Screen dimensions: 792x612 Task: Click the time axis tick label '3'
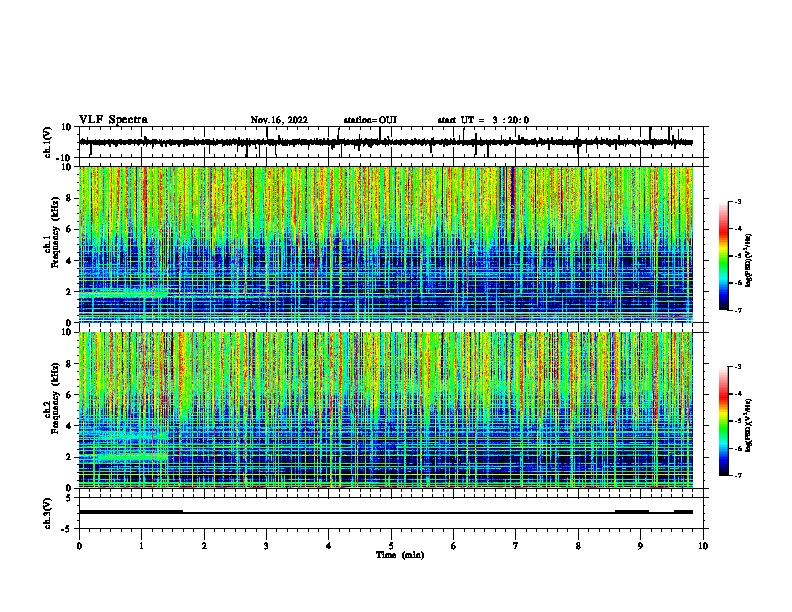[266, 546]
